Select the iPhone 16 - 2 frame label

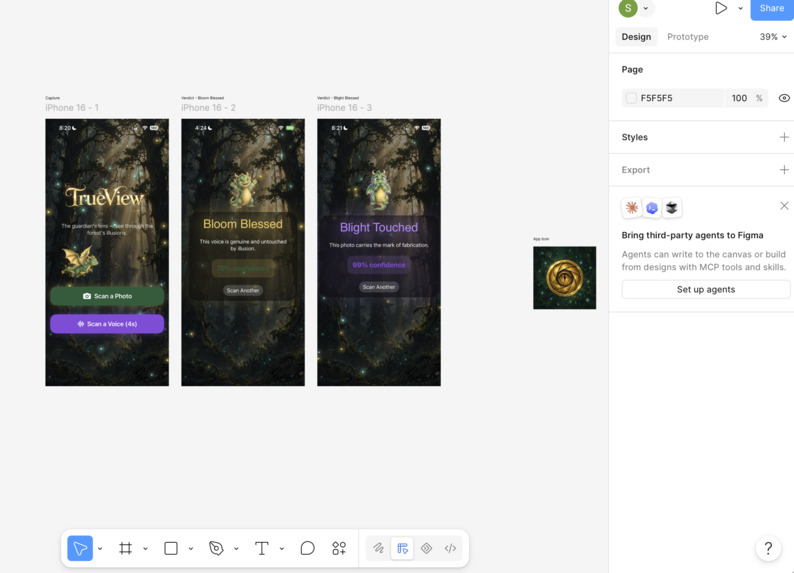coord(208,108)
